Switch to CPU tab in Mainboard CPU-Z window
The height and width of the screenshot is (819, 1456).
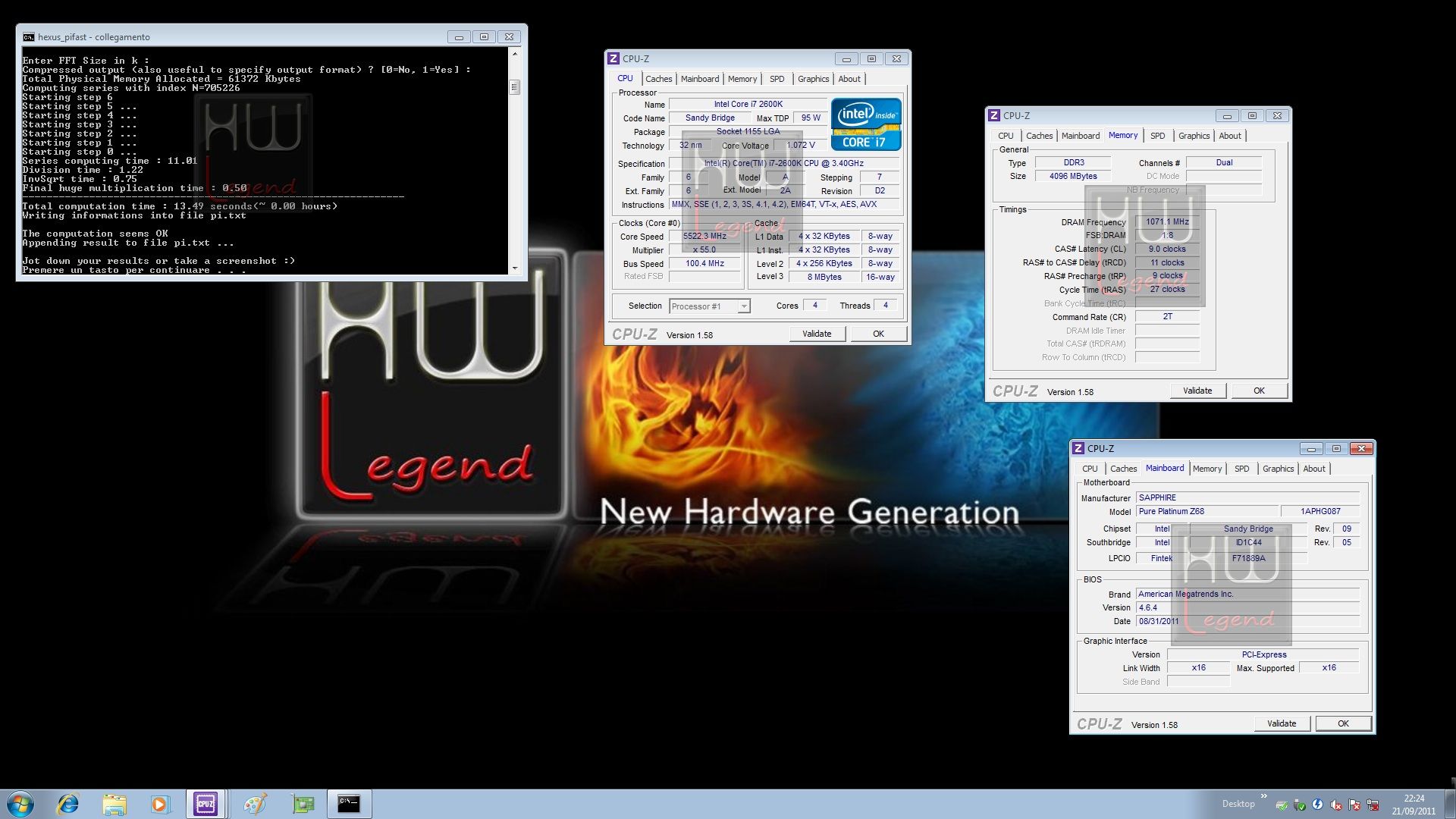click(1090, 469)
